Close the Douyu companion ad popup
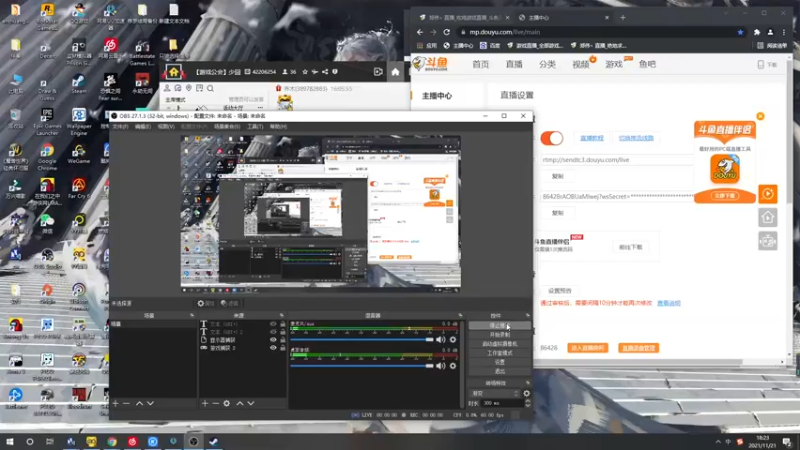800x450 pixels. point(760,116)
